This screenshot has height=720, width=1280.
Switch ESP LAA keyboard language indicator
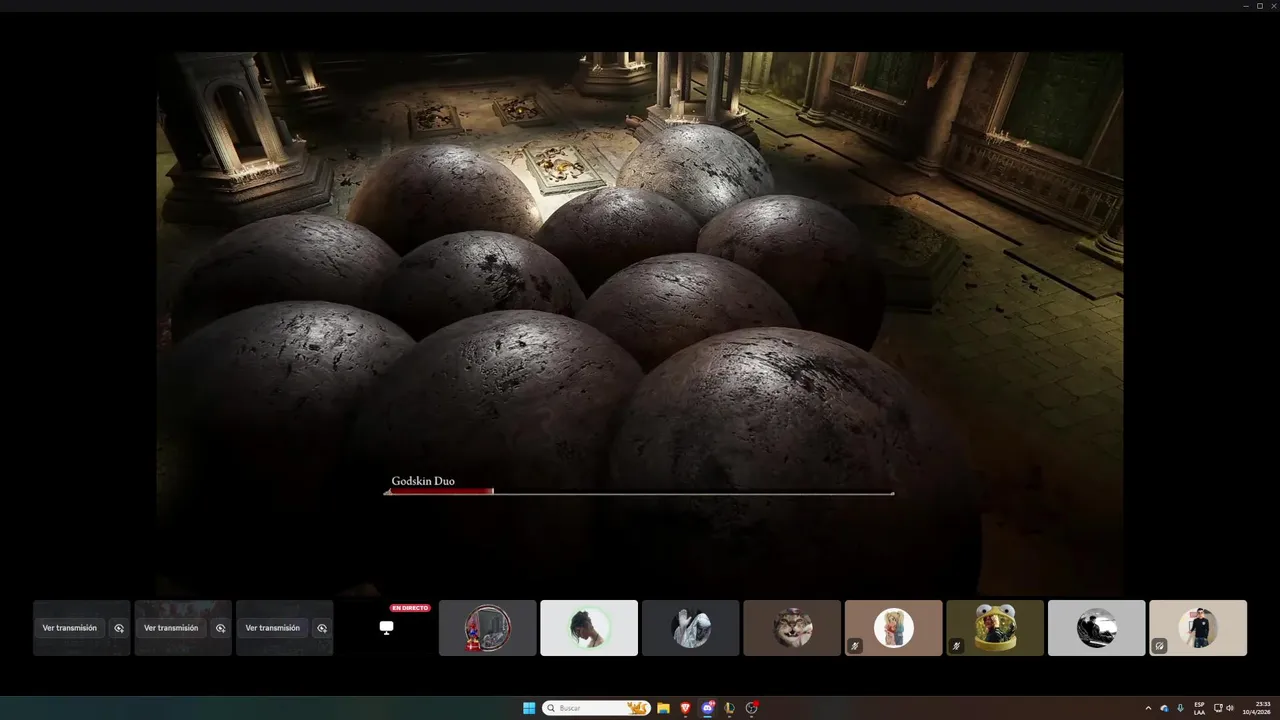coord(1199,708)
